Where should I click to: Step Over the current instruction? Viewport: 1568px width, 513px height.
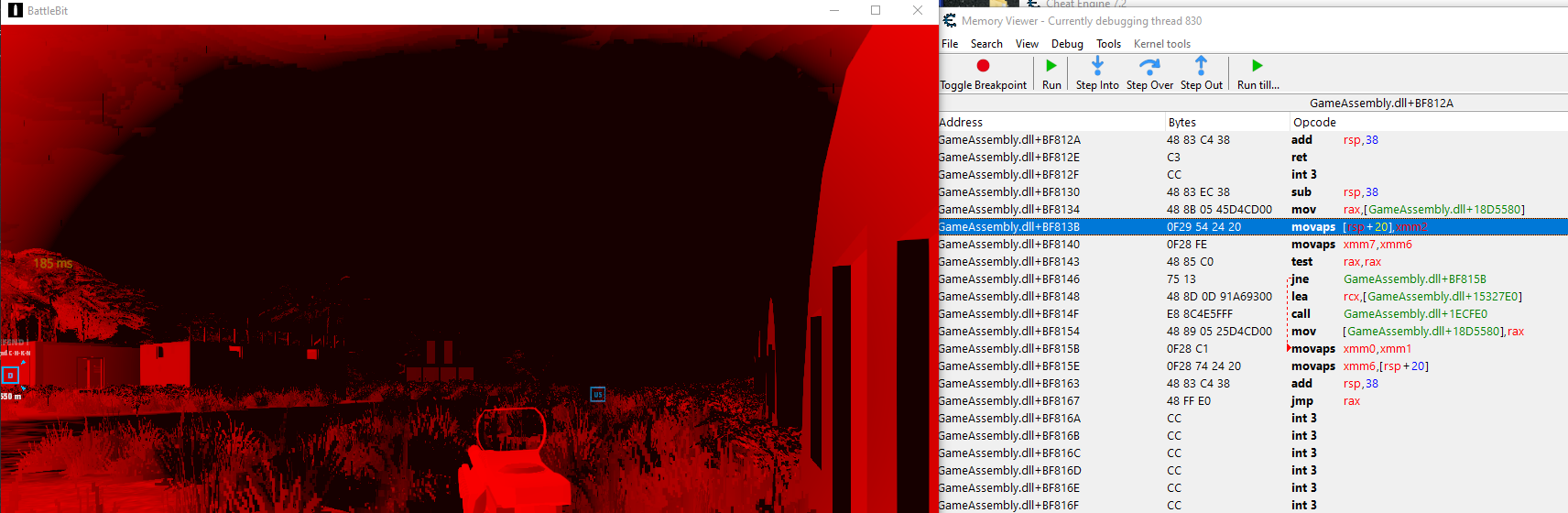tap(1149, 74)
